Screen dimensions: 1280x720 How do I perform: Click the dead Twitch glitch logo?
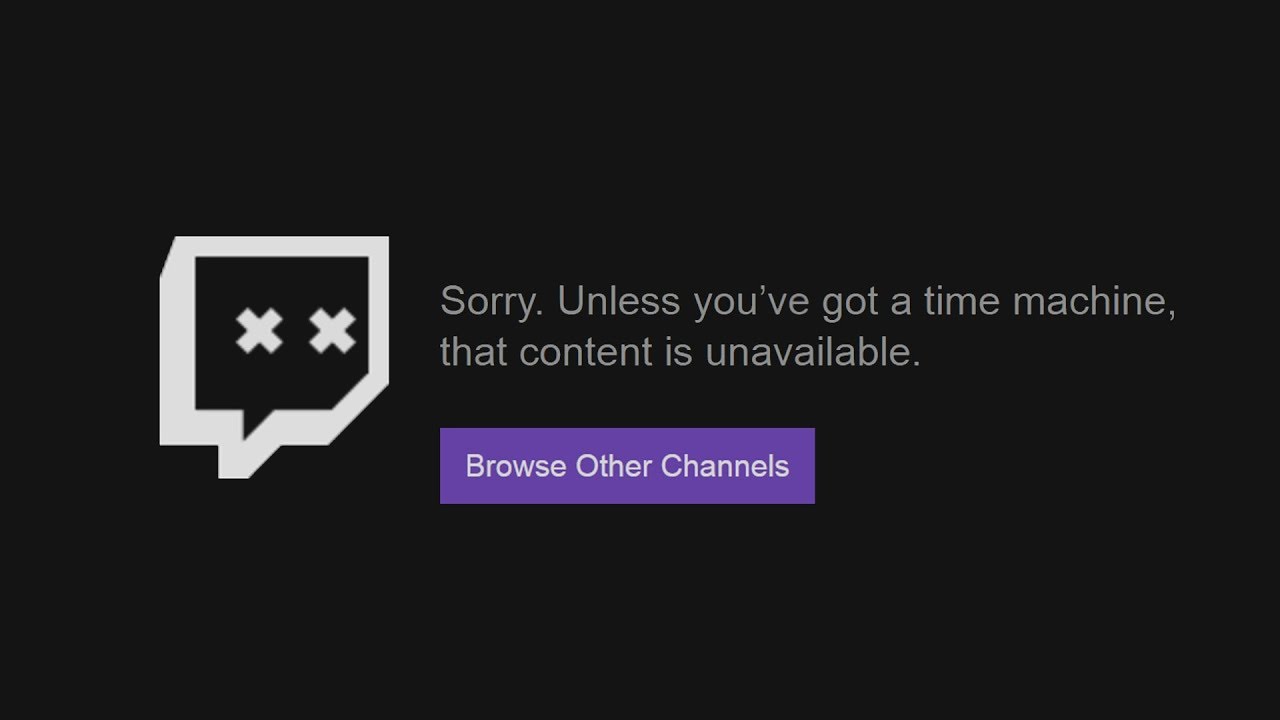[x=274, y=357]
